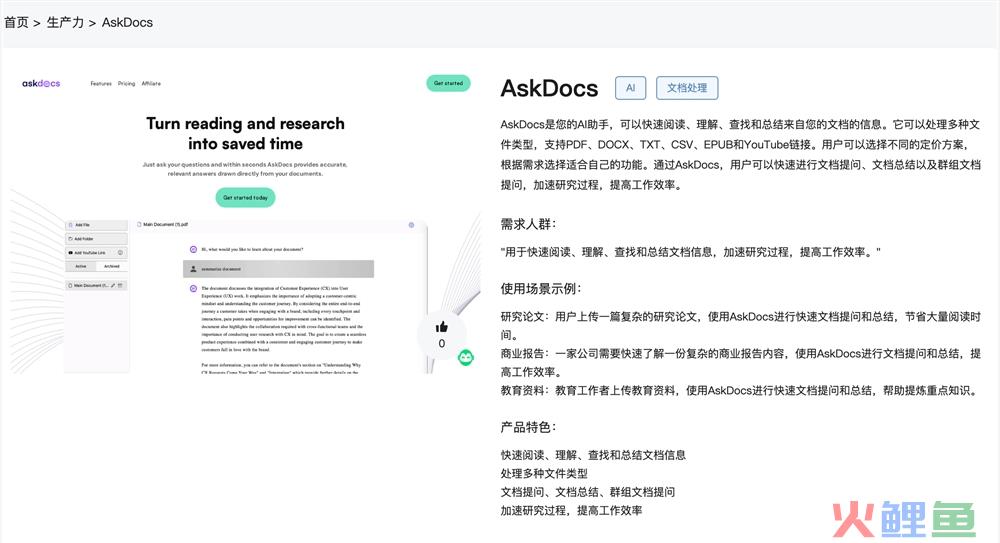Click Add YouTube Link in preview sidebar
1000x543 pixels.
(x=96, y=253)
